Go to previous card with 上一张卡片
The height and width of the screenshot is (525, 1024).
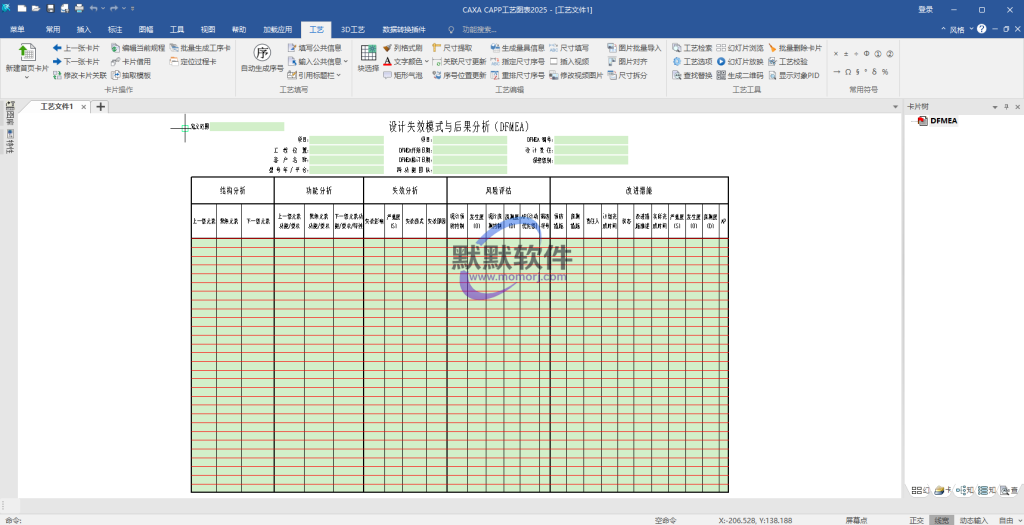[76, 47]
